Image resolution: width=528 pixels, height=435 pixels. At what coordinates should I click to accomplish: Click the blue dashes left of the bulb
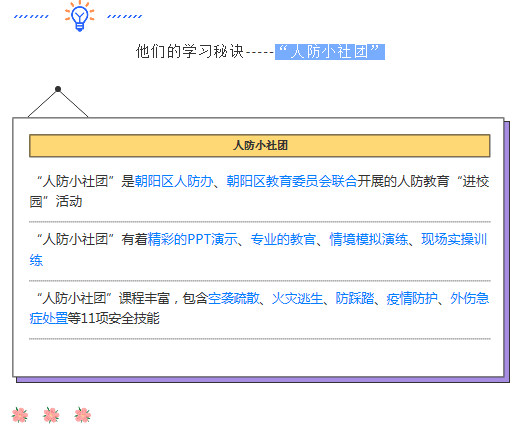[x=31, y=16]
